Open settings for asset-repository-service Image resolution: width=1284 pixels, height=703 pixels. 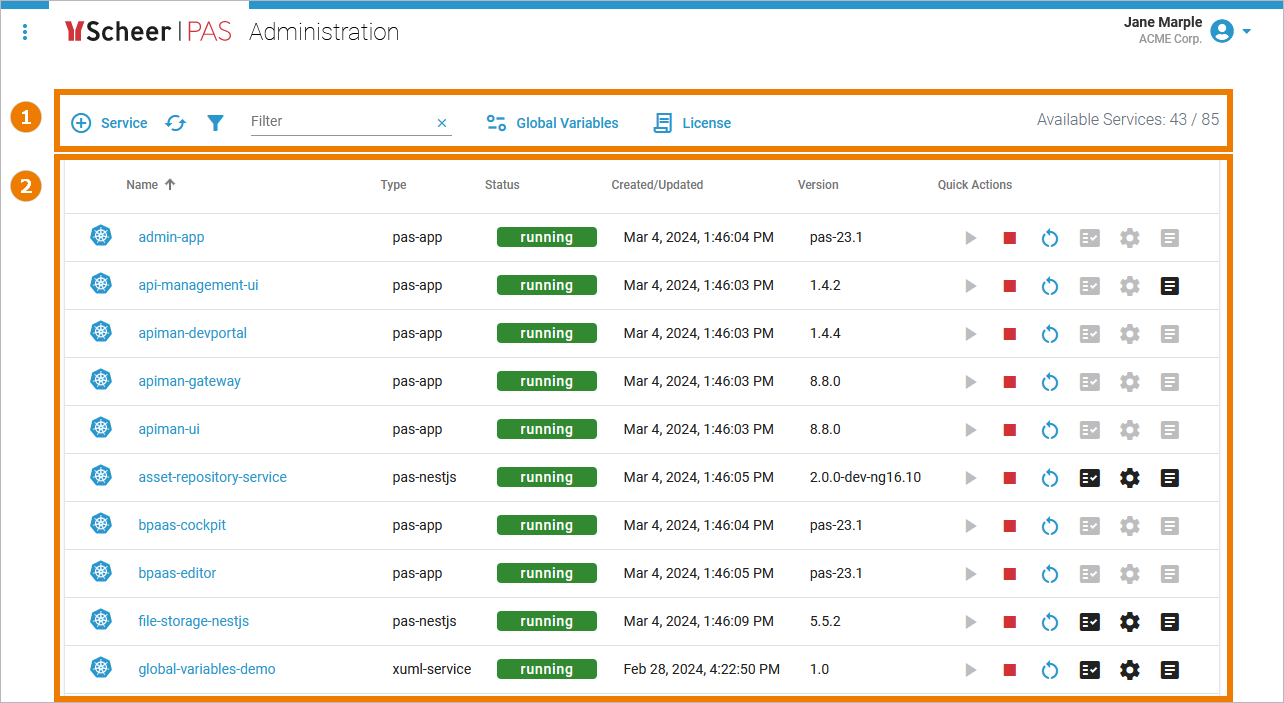tap(1129, 477)
